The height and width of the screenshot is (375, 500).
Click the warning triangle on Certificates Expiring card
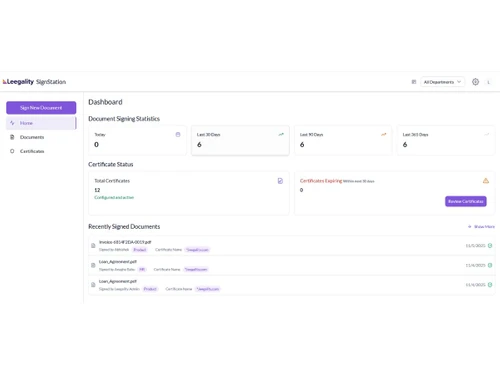point(486,181)
